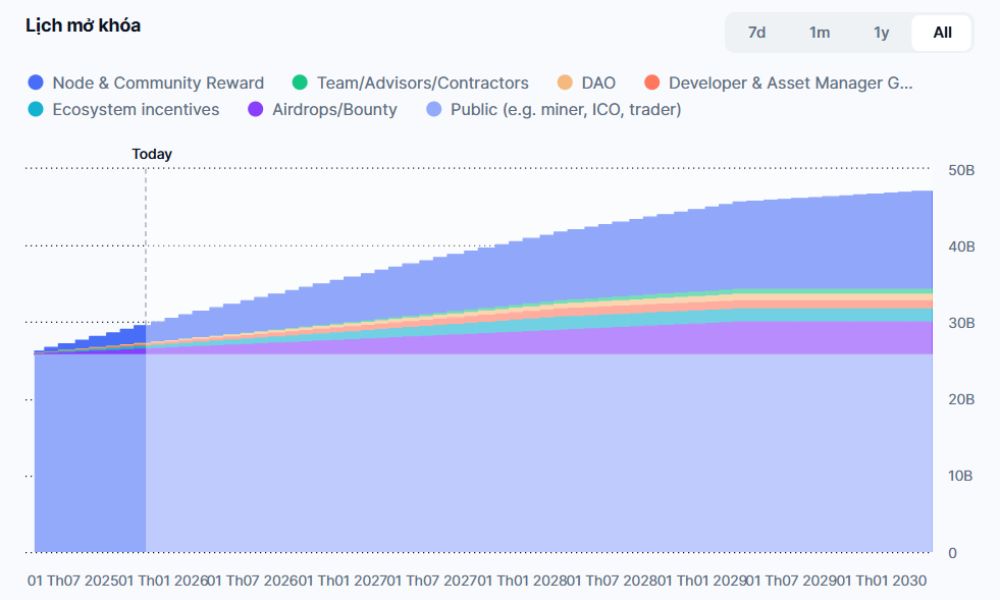
Task: Click the Today marker on the chart
Action: click(152, 154)
